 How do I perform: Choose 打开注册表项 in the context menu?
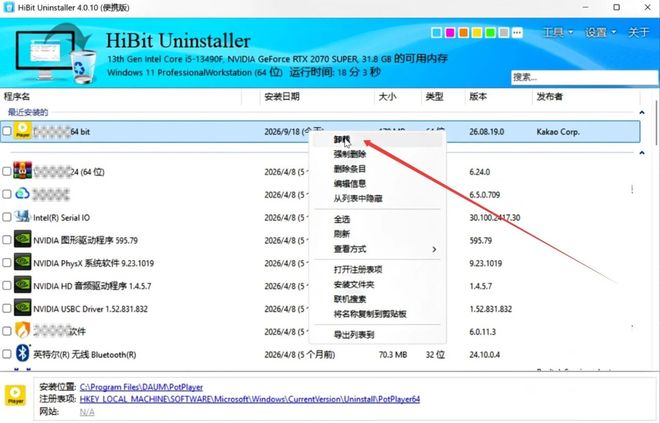click(377, 269)
